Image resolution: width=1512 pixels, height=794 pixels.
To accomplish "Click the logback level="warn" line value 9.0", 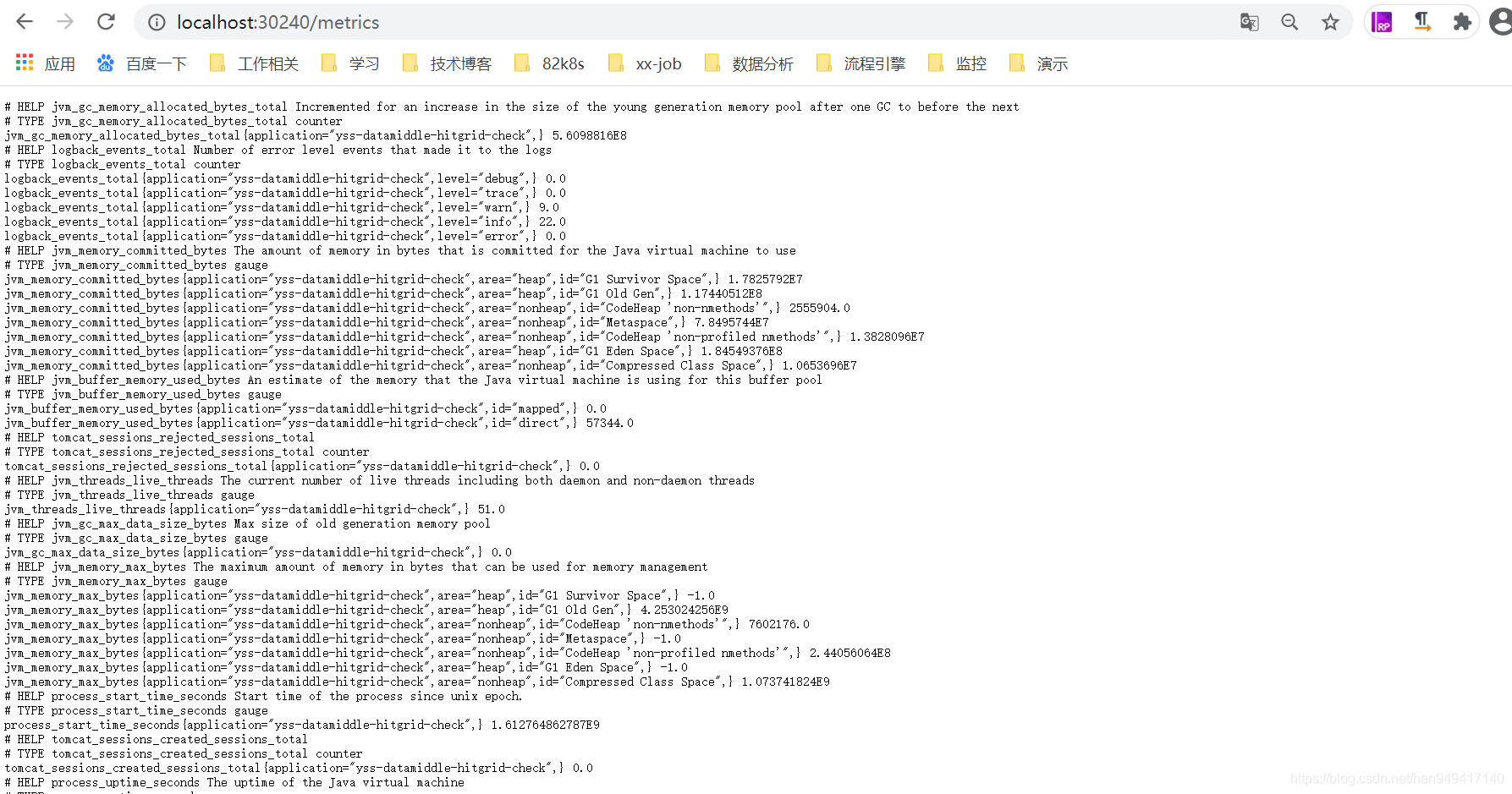I will pos(548,207).
